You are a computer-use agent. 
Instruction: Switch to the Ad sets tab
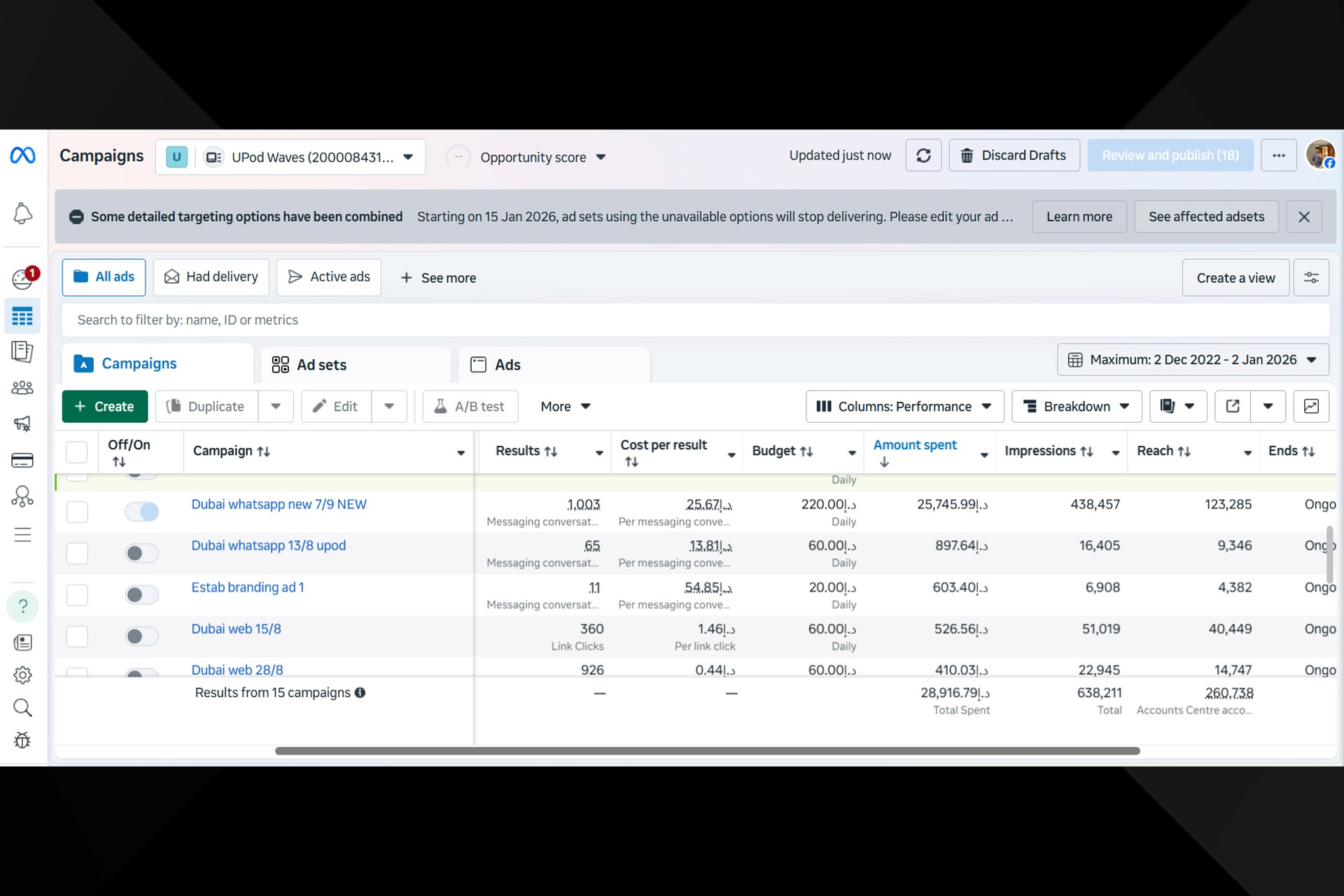(x=321, y=365)
